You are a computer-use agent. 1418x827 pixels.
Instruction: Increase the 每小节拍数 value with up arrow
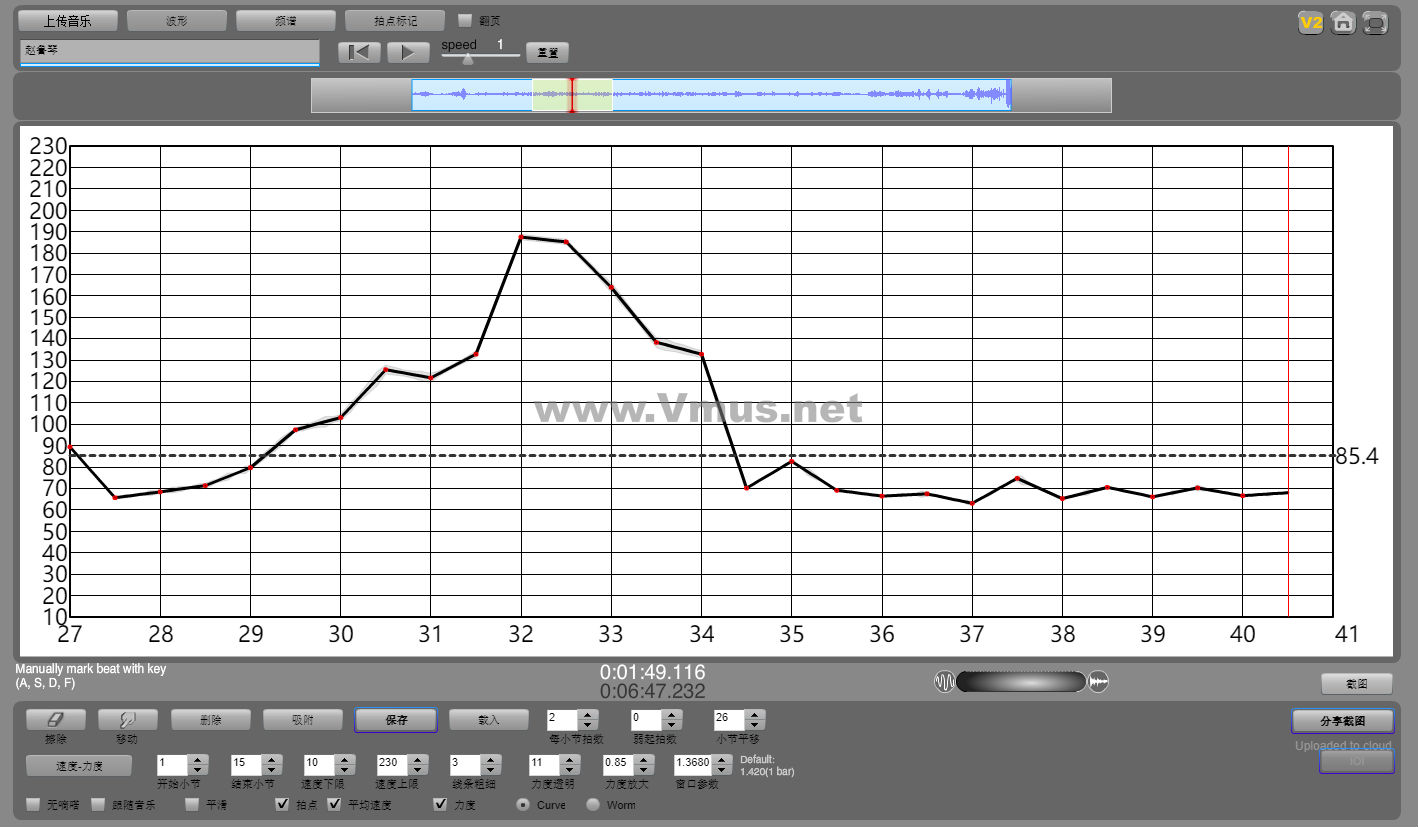(x=588, y=714)
